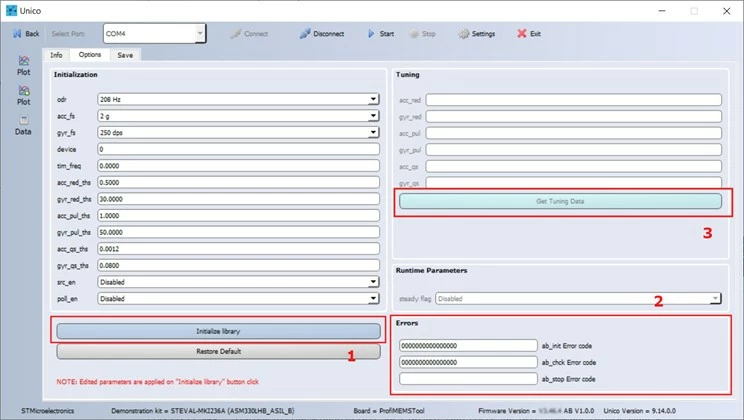This screenshot has width=744, height=420.
Task: Click the Tuning gyr_pul field
Action: coord(574,149)
